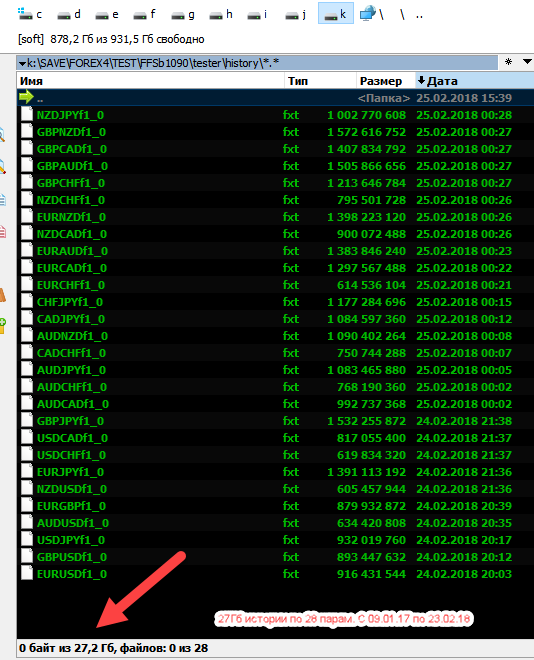Select file USDCADf1_0
Screen dimensions: 534x660
[x=275, y=438]
